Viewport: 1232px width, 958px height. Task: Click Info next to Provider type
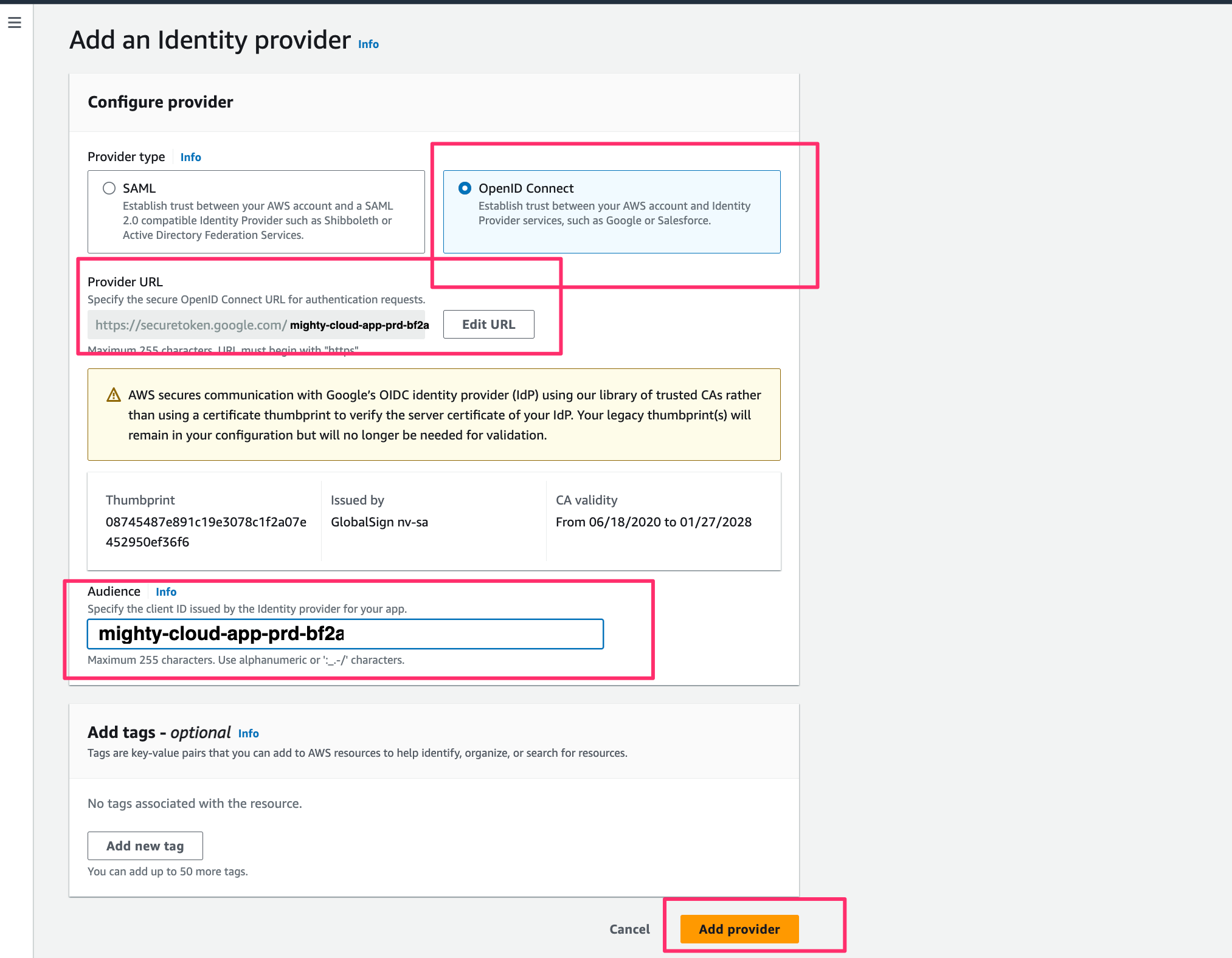coord(190,157)
